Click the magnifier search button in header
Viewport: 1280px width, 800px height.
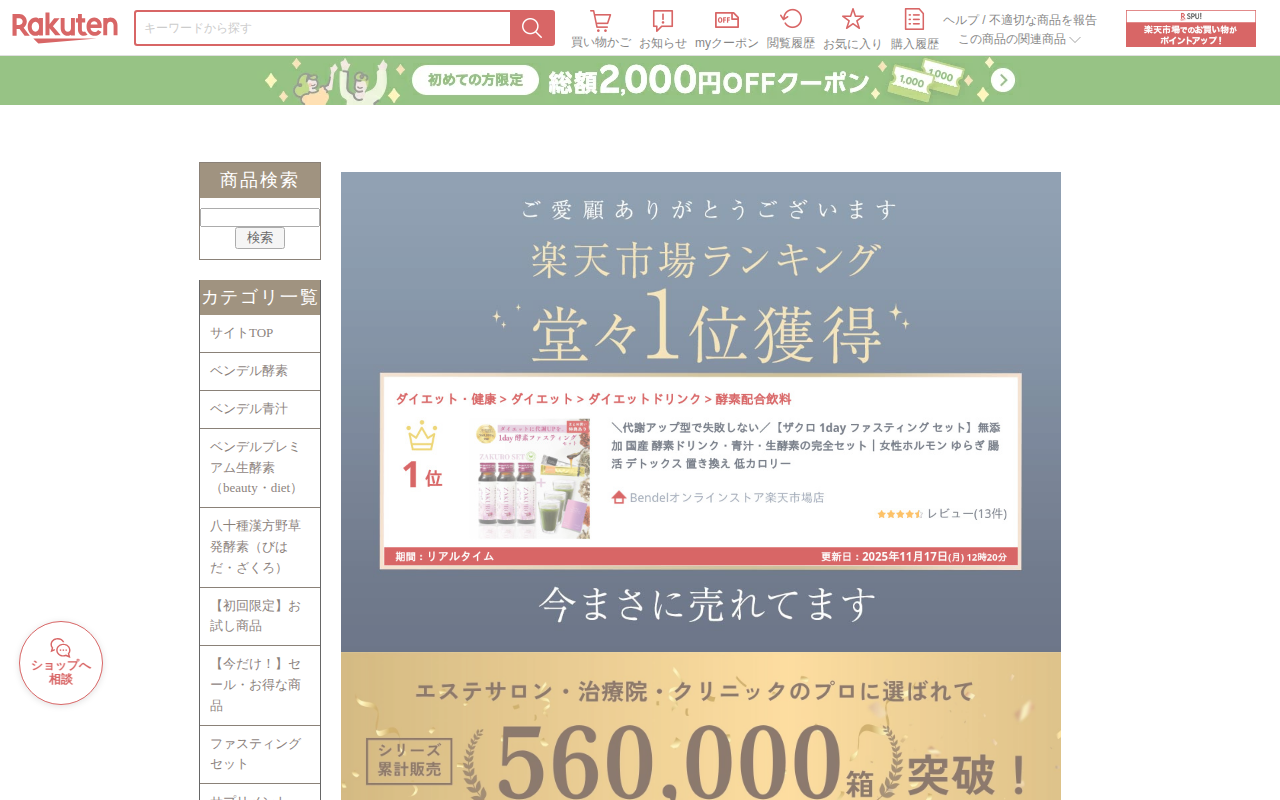532,28
